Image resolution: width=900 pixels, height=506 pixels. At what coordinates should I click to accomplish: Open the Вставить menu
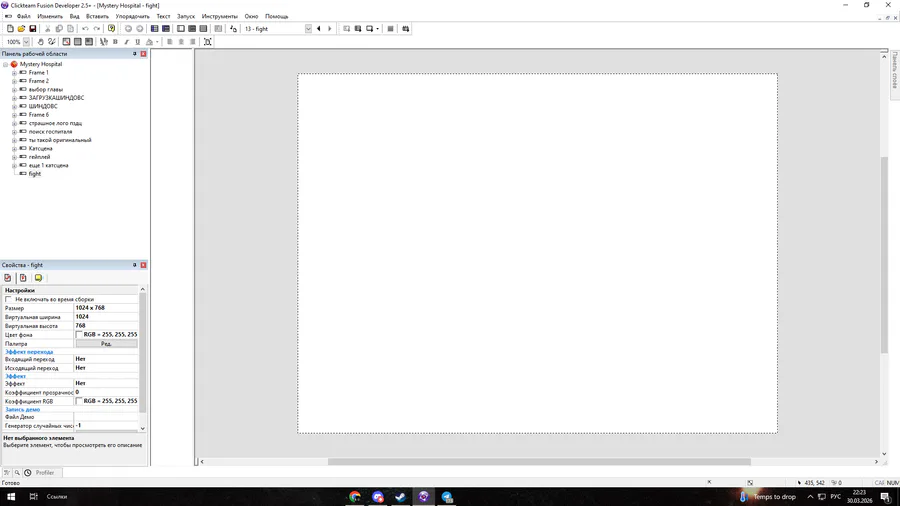[97, 17]
